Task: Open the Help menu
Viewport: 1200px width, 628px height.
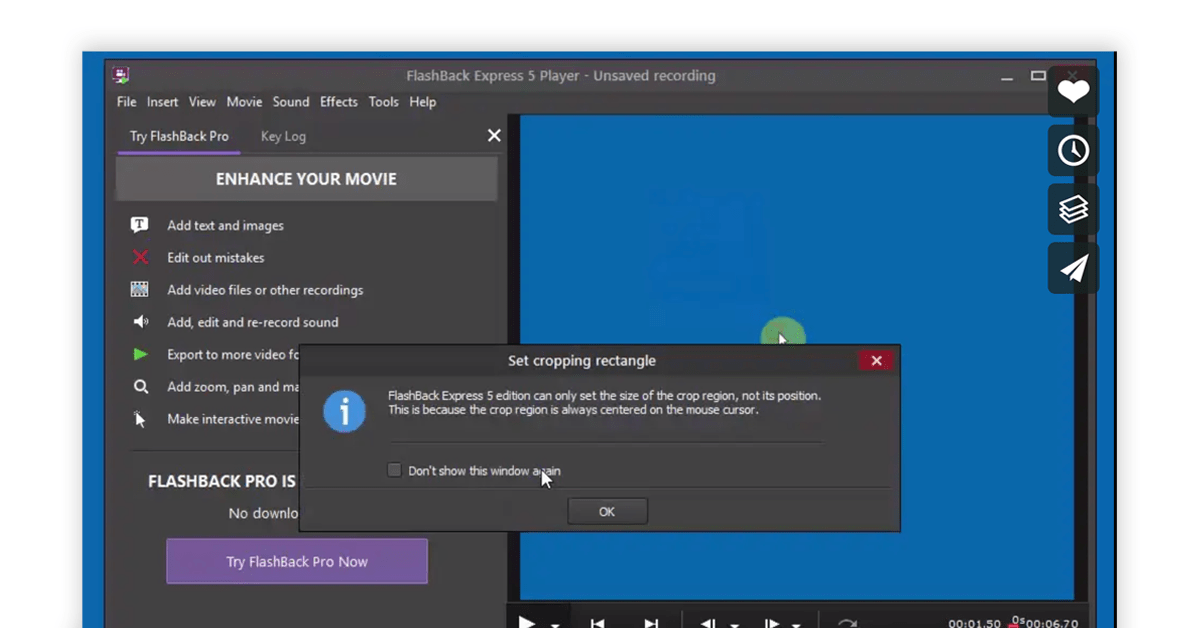Action: [423, 102]
